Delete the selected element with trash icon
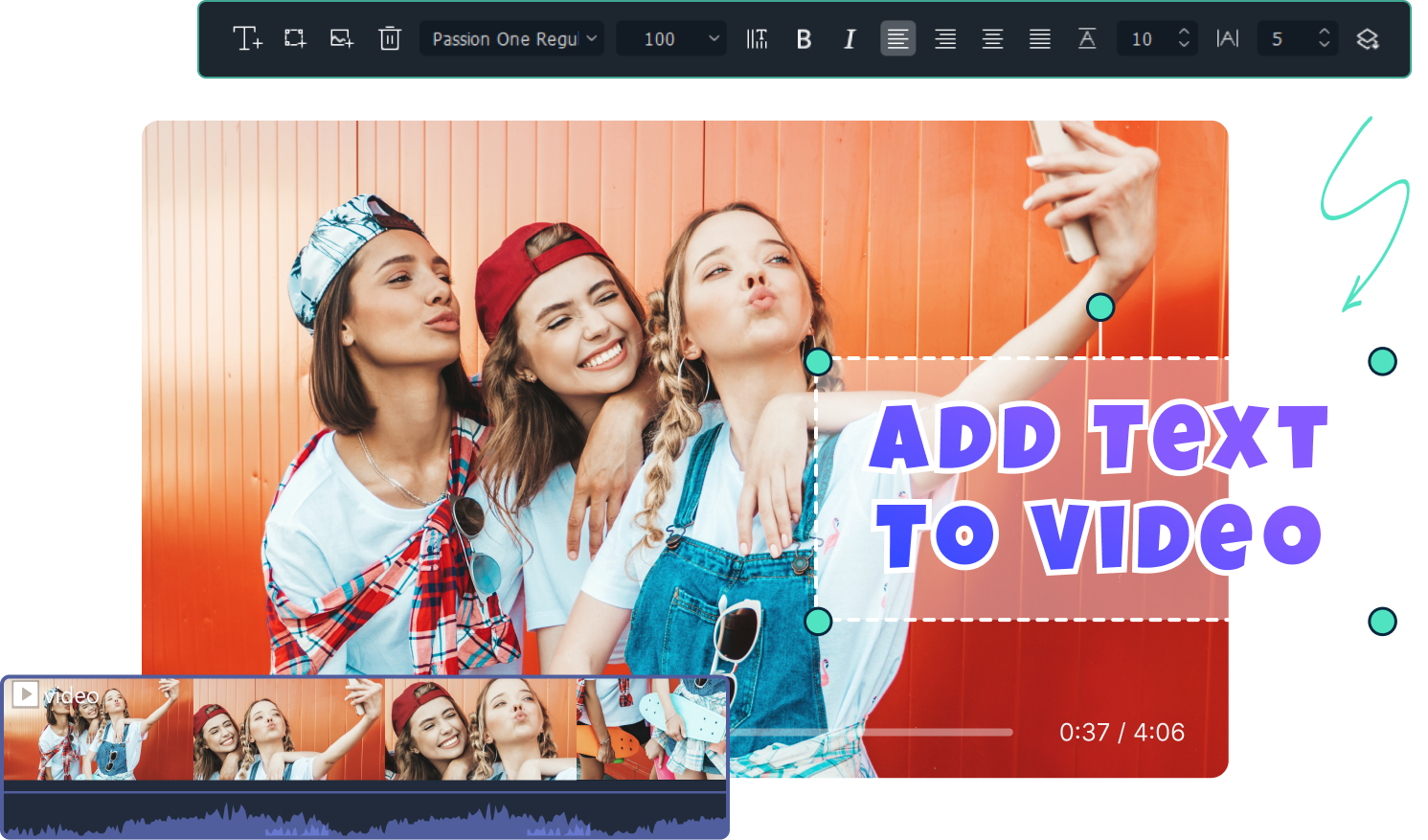 390,38
